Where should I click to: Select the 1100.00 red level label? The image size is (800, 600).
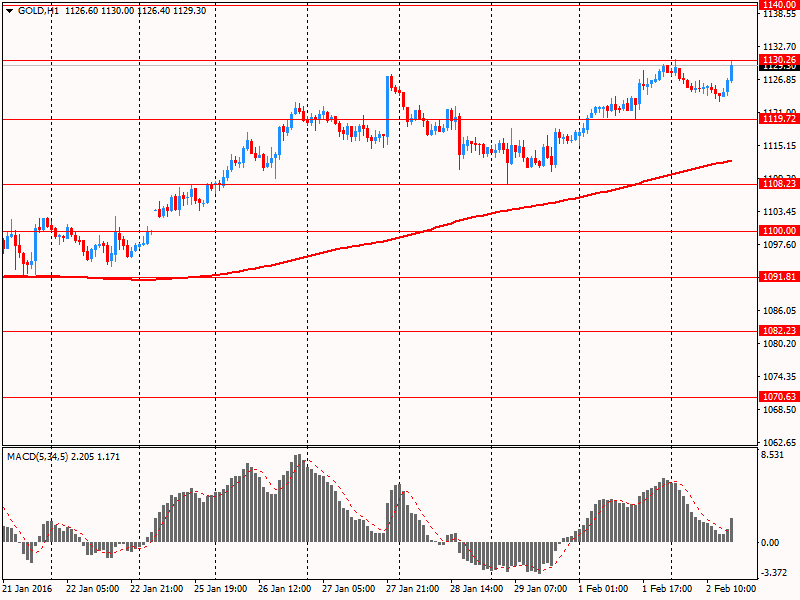coord(779,231)
